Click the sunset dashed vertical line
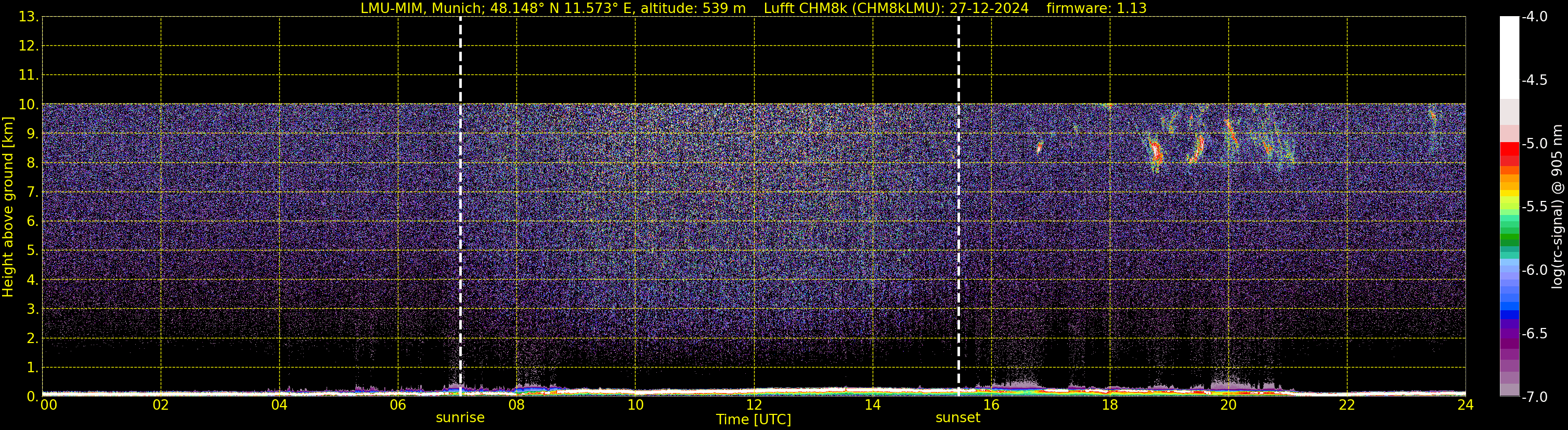Image resolution: width=1568 pixels, height=430 pixels. [x=958, y=207]
